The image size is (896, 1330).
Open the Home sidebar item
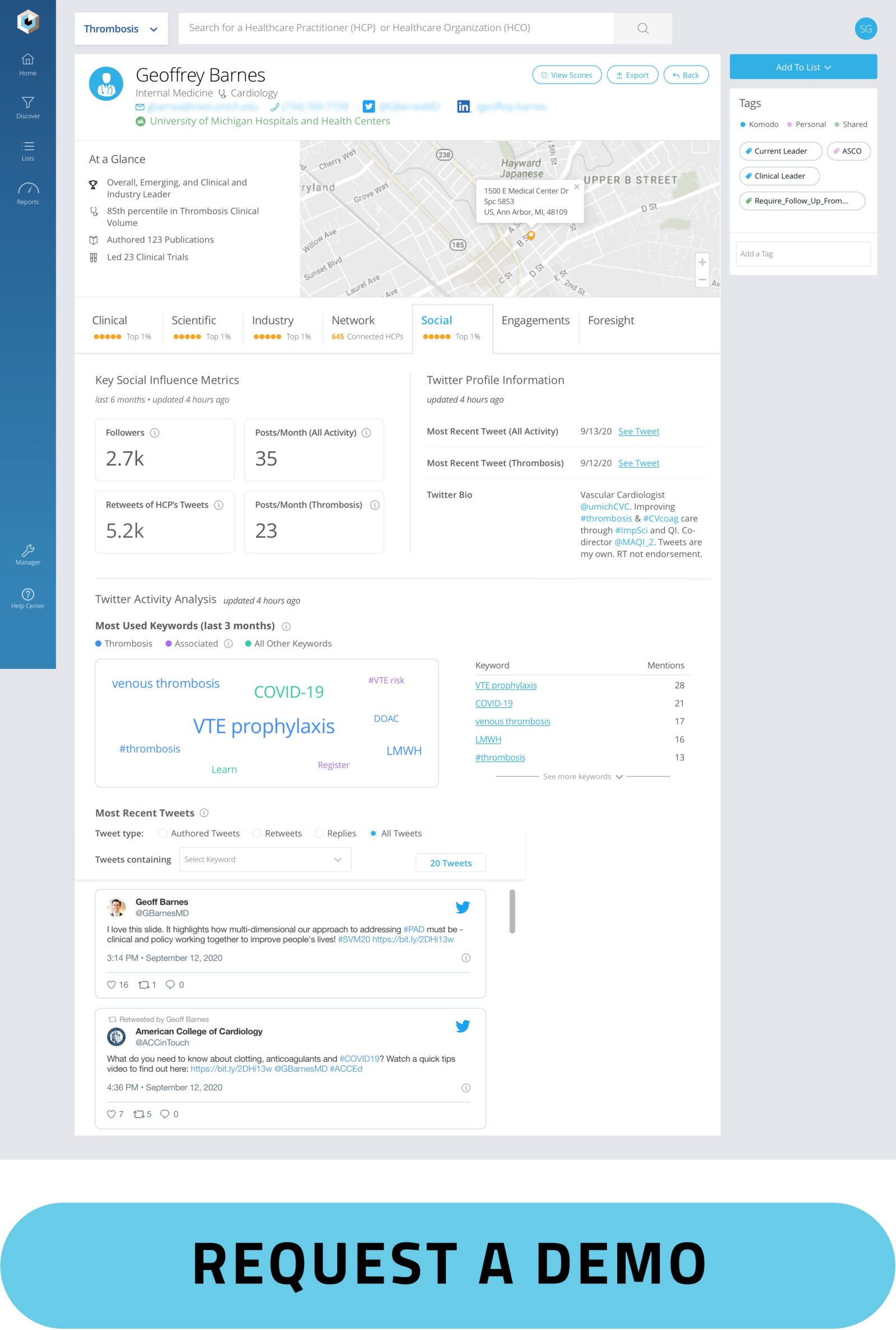click(x=27, y=64)
